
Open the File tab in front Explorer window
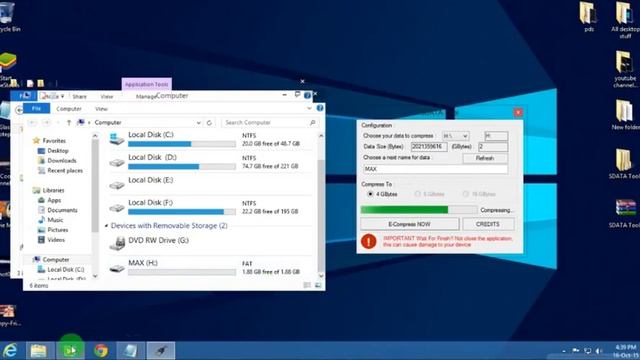pyautogui.click(x=36, y=108)
